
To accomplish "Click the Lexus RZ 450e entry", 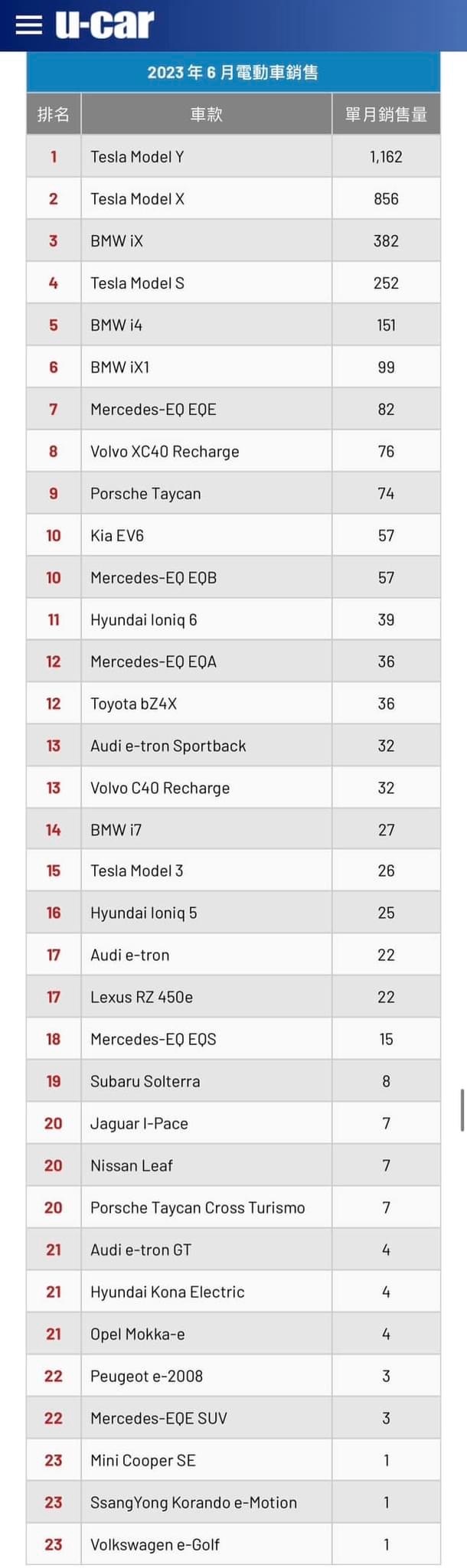I will pyautogui.click(x=142, y=997).
